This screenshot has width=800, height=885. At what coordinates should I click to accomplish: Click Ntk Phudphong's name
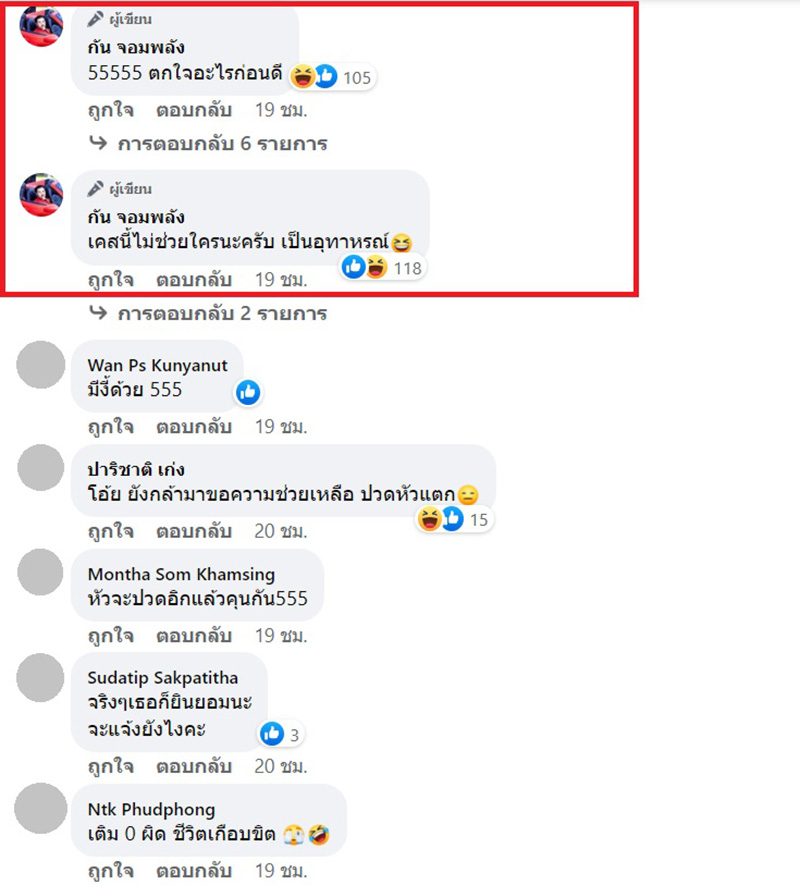(x=151, y=809)
